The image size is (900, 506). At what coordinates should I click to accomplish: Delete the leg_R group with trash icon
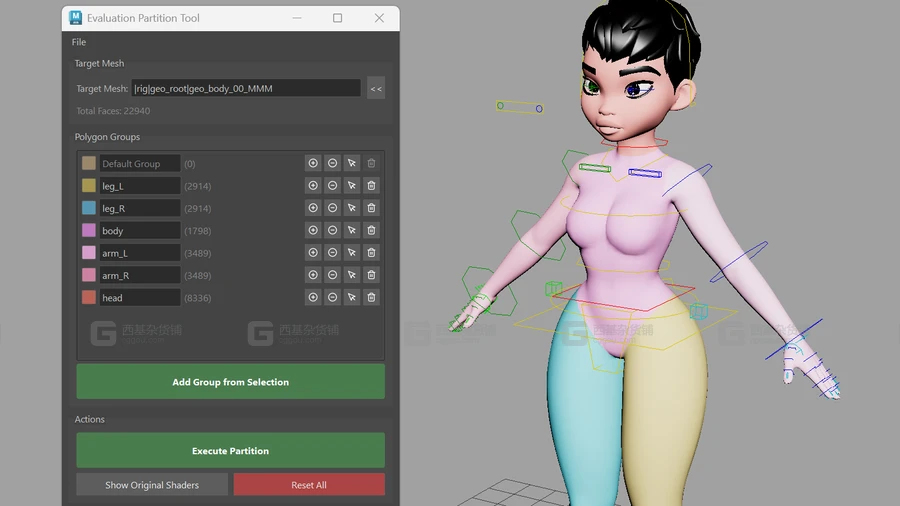tap(371, 208)
